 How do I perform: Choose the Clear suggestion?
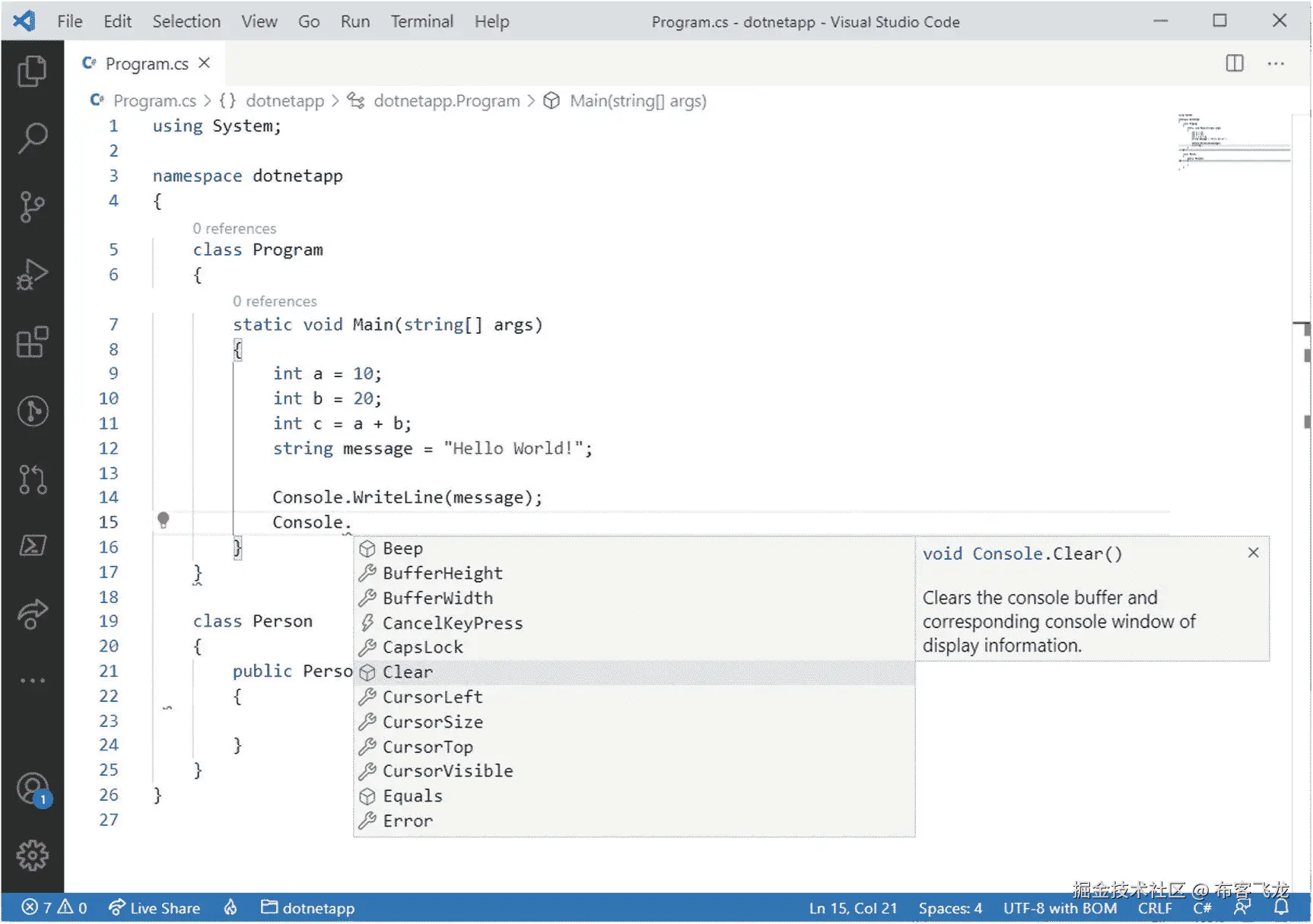(634, 672)
